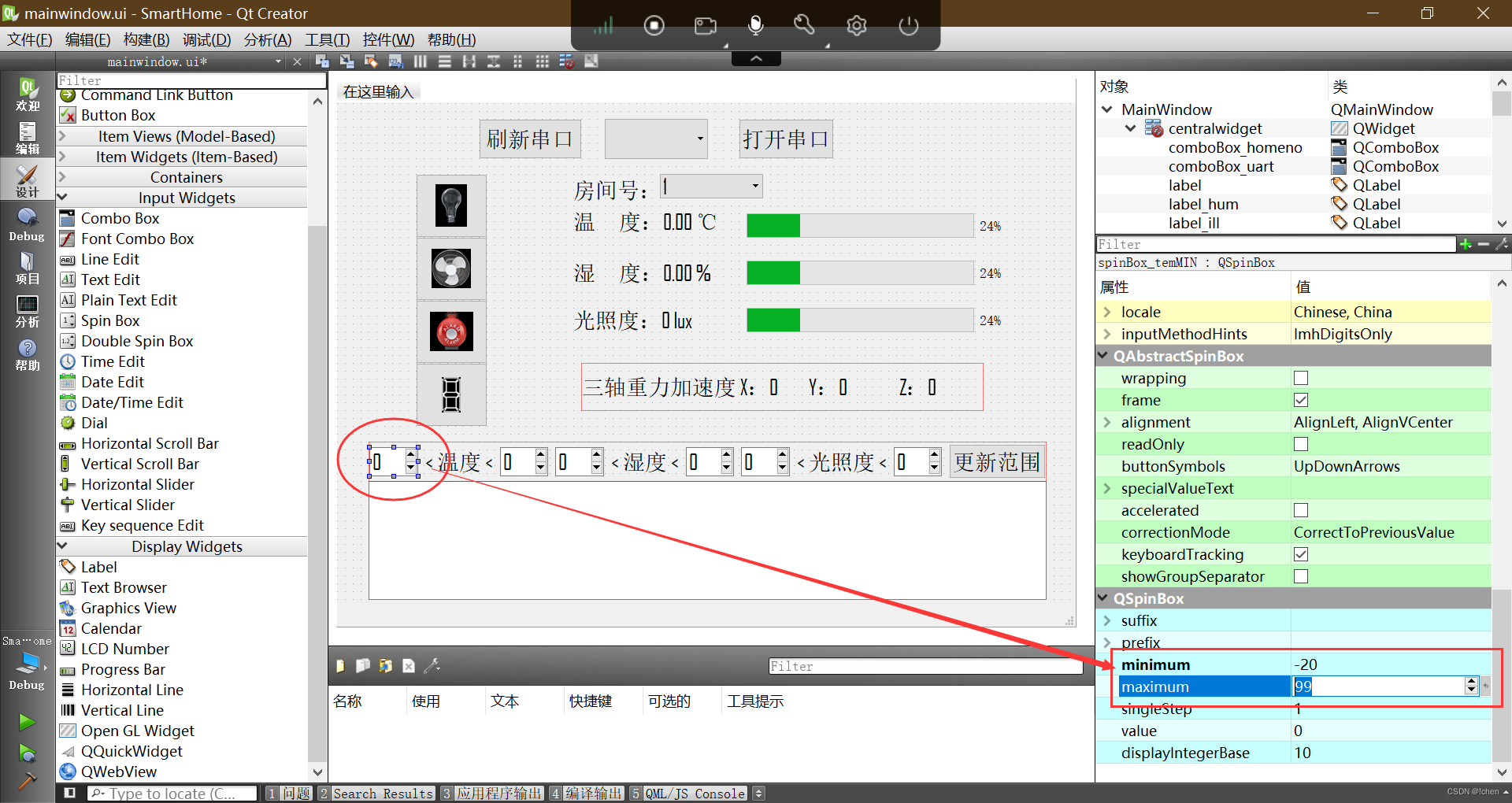Image resolution: width=1512 pixels, height=803 pixels.
Task: Collapse the QAbstractSpinBox property group
Action: pyautogui.click(x=1103, y=356)
